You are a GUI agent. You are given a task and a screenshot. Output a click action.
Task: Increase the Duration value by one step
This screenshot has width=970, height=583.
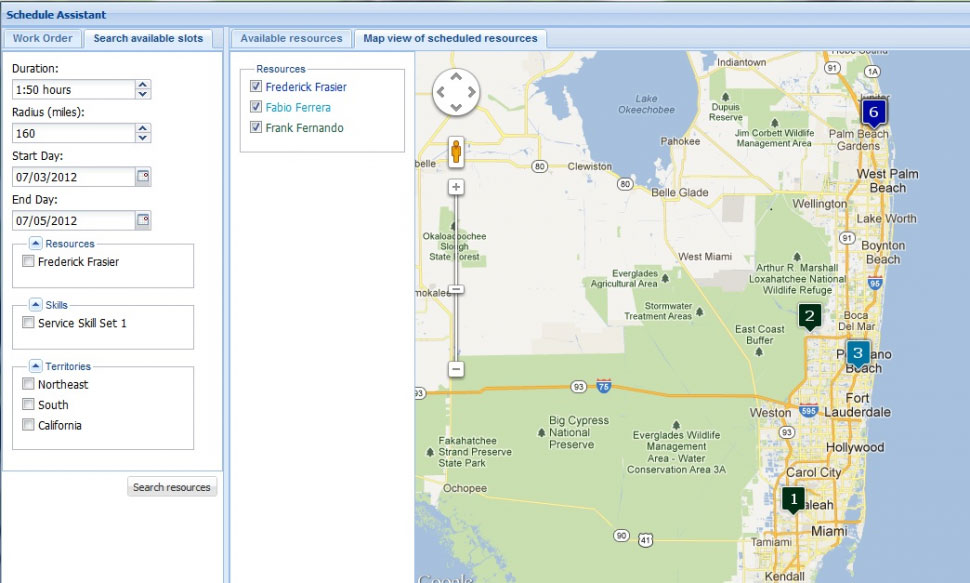[x=143, y=85]
